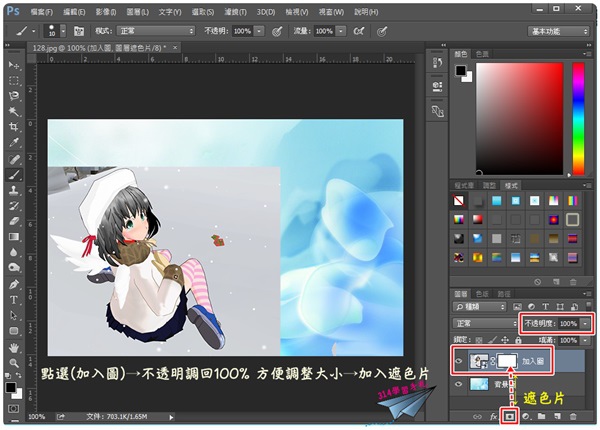Open the 基本功能 workspace dropdown
The height and width of the screenshot is (430, 600).
tap(558, 31)
